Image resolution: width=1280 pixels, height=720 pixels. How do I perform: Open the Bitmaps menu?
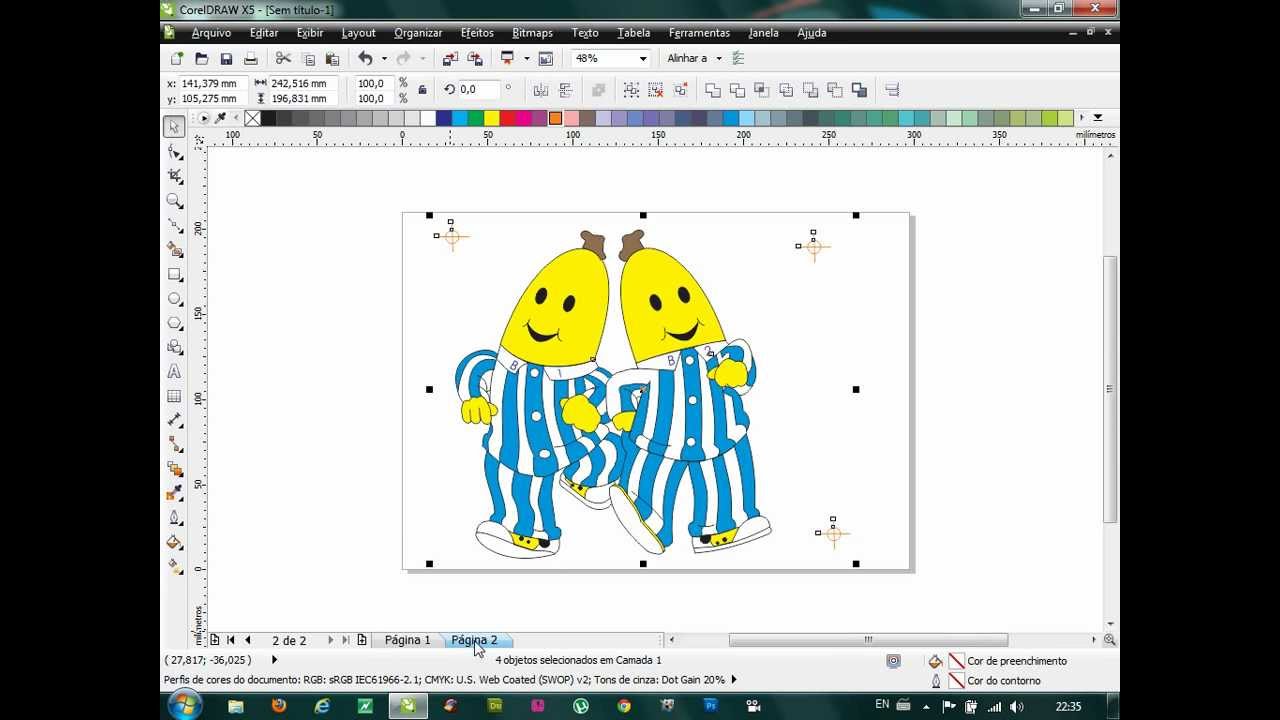532,33
